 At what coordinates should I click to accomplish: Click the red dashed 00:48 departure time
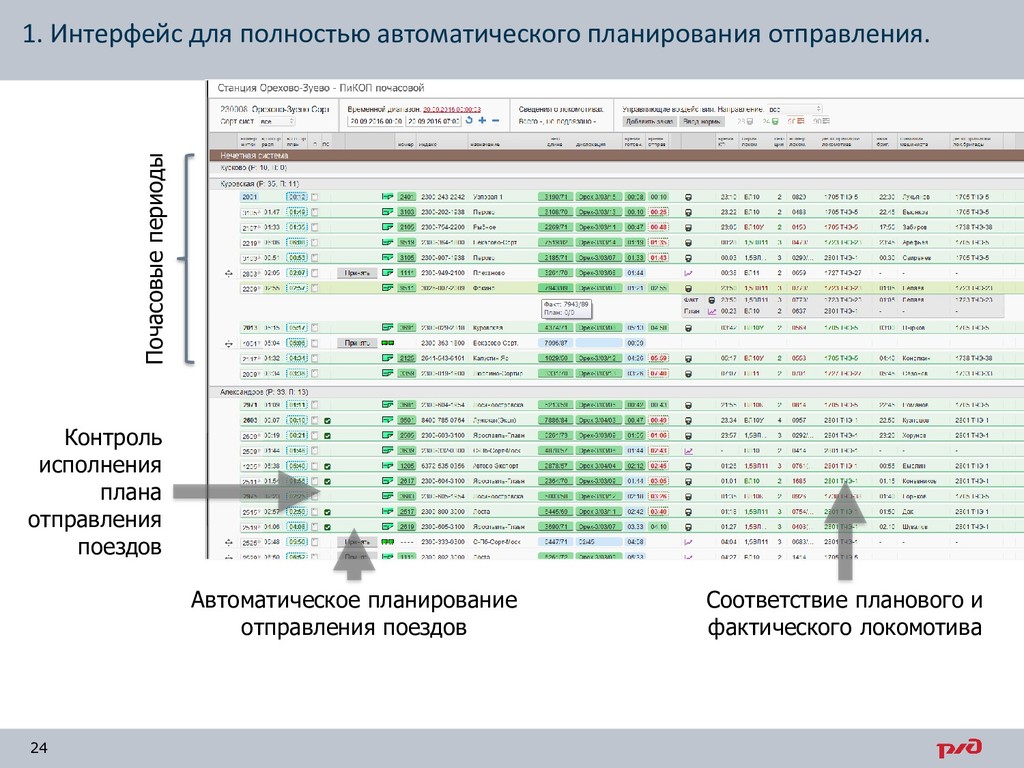[x=658, y=227]
